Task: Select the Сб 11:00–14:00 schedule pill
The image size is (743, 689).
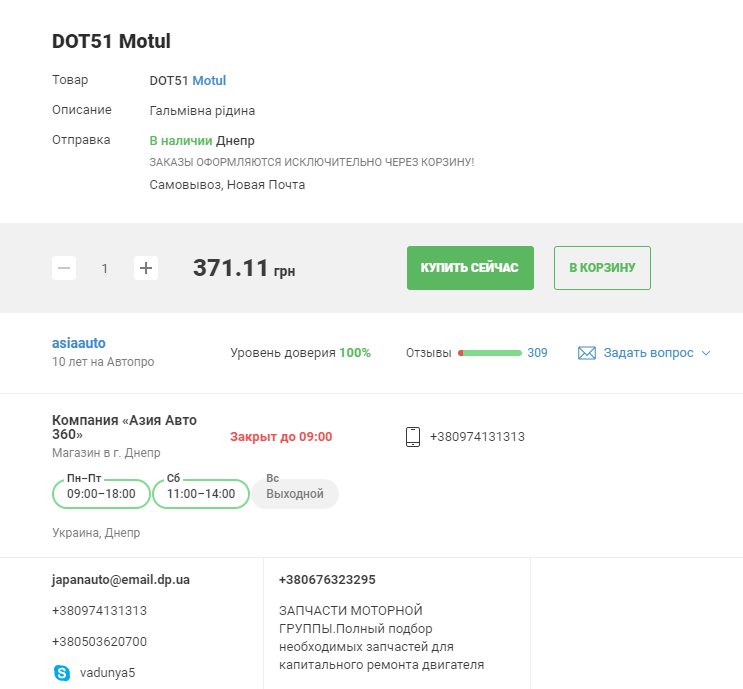Action: click(x=200, y=494)
